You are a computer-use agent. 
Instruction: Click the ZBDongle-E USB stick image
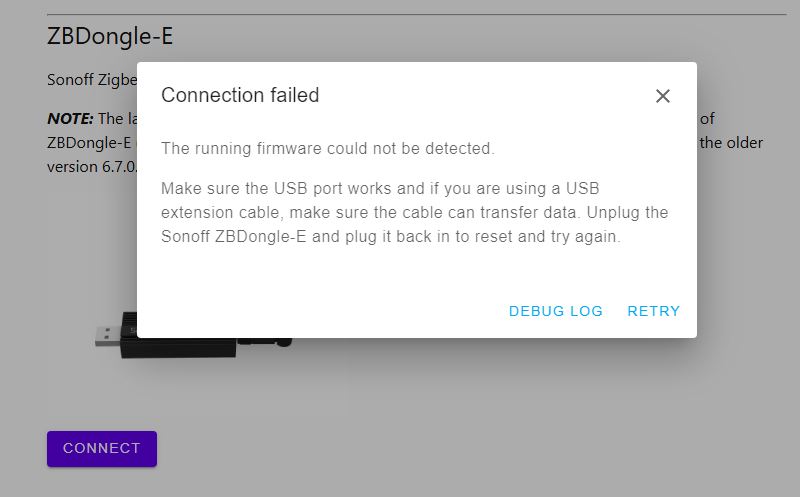point(194,335)
